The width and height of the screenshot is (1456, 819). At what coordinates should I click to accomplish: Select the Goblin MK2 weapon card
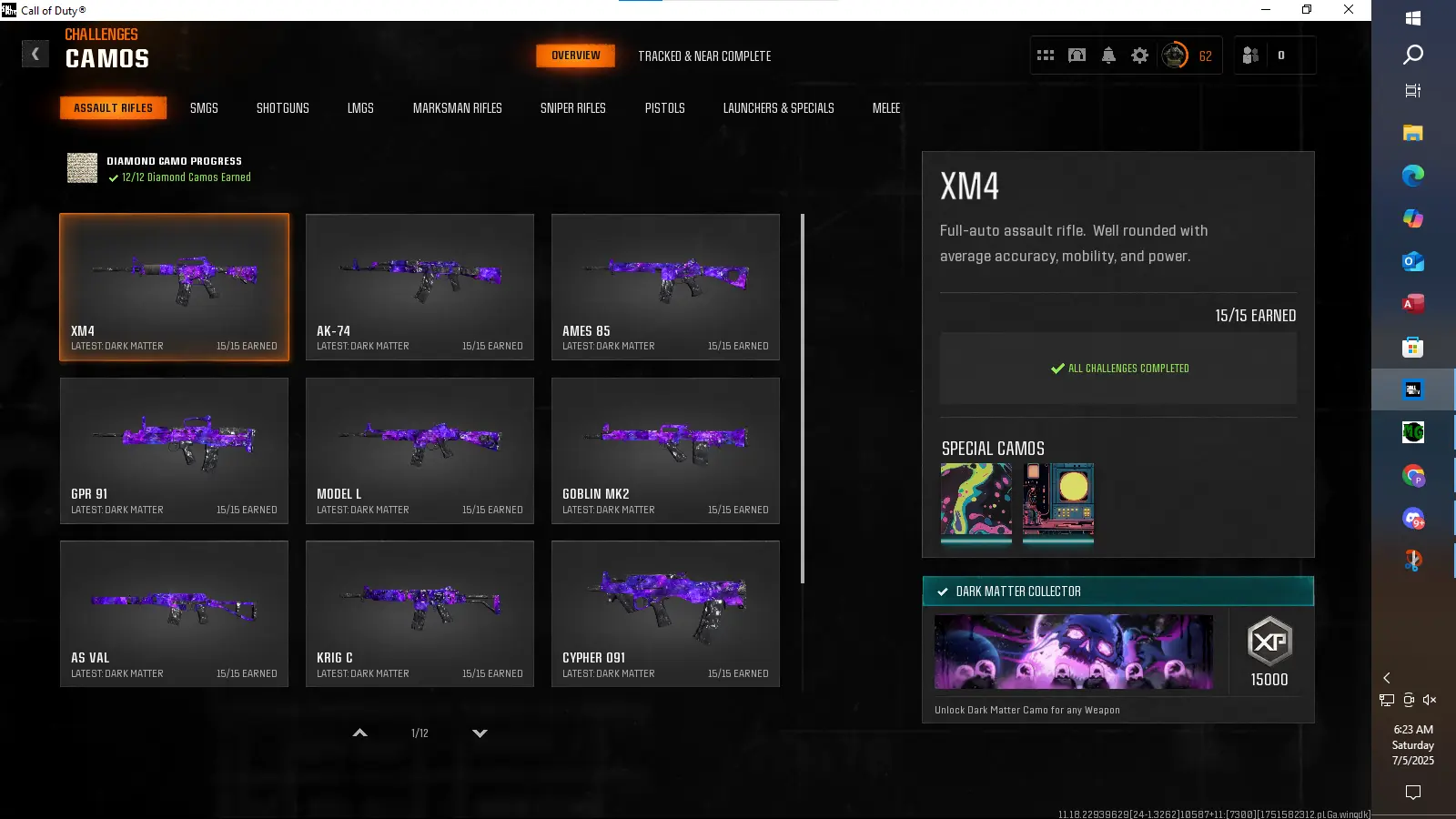point(666,451)
